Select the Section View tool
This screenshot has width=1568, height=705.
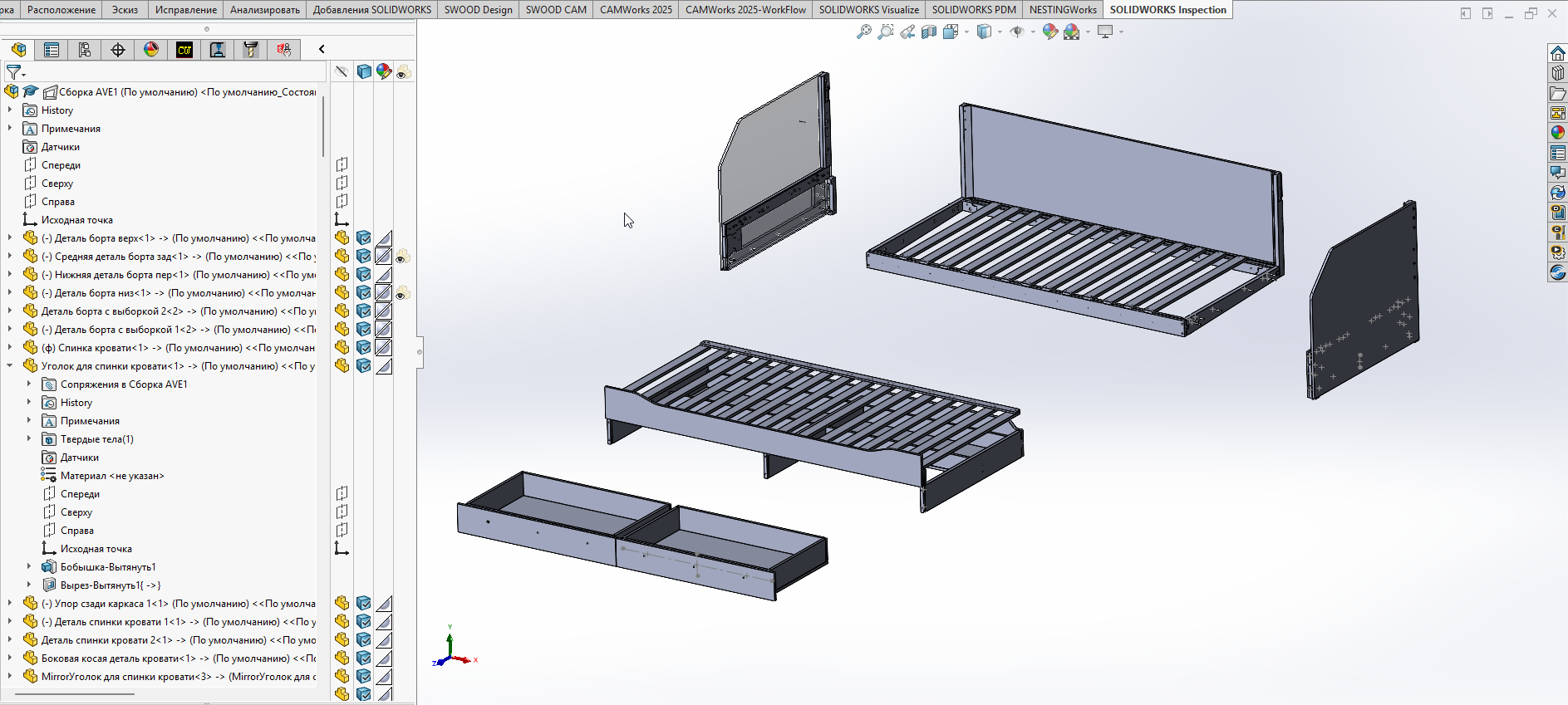tap(929, 32)
